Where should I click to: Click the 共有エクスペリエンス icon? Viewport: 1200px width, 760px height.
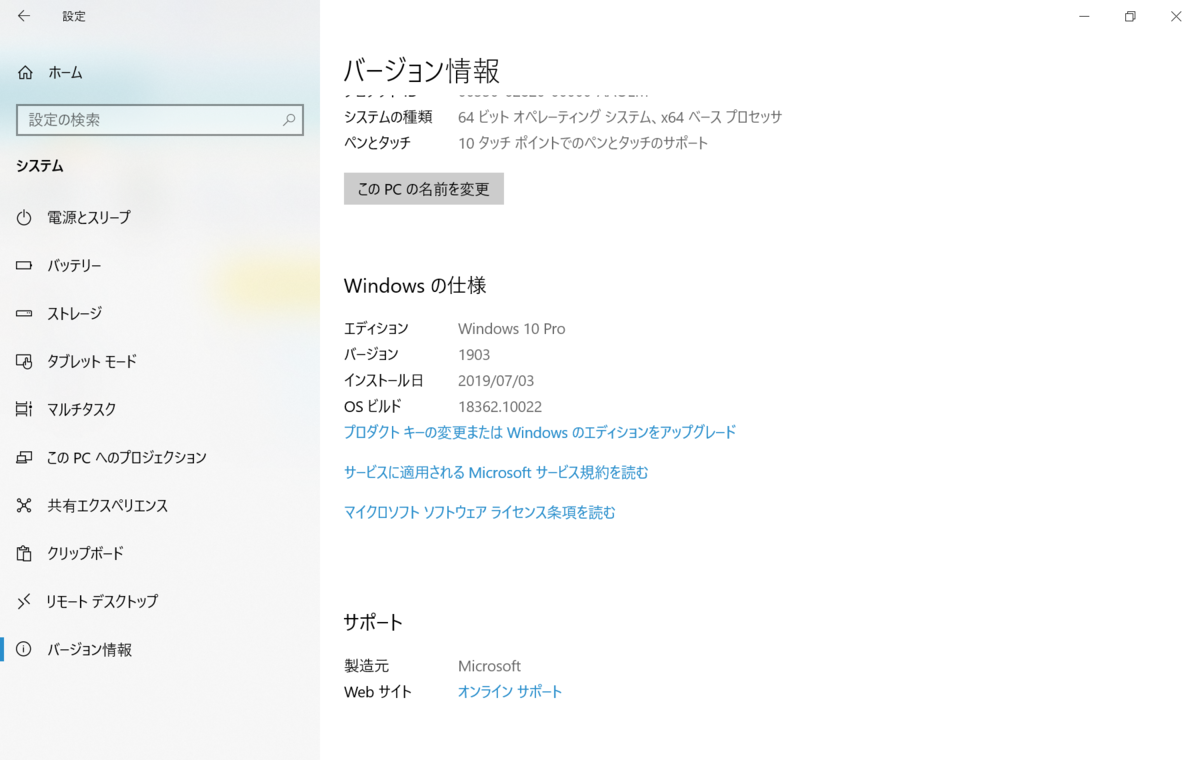(24, 505)
